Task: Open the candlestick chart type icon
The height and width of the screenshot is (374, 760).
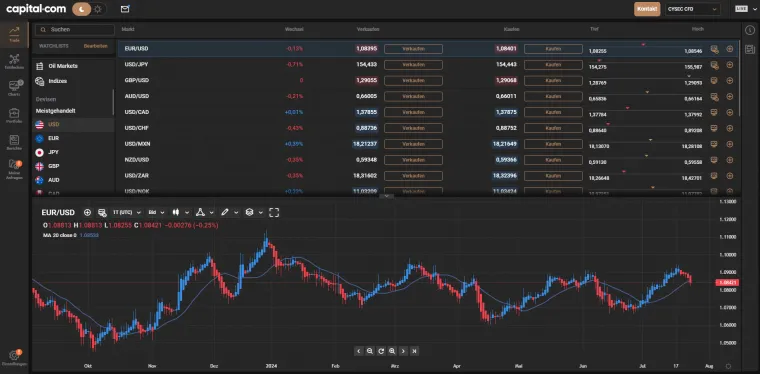Action: 175,212
